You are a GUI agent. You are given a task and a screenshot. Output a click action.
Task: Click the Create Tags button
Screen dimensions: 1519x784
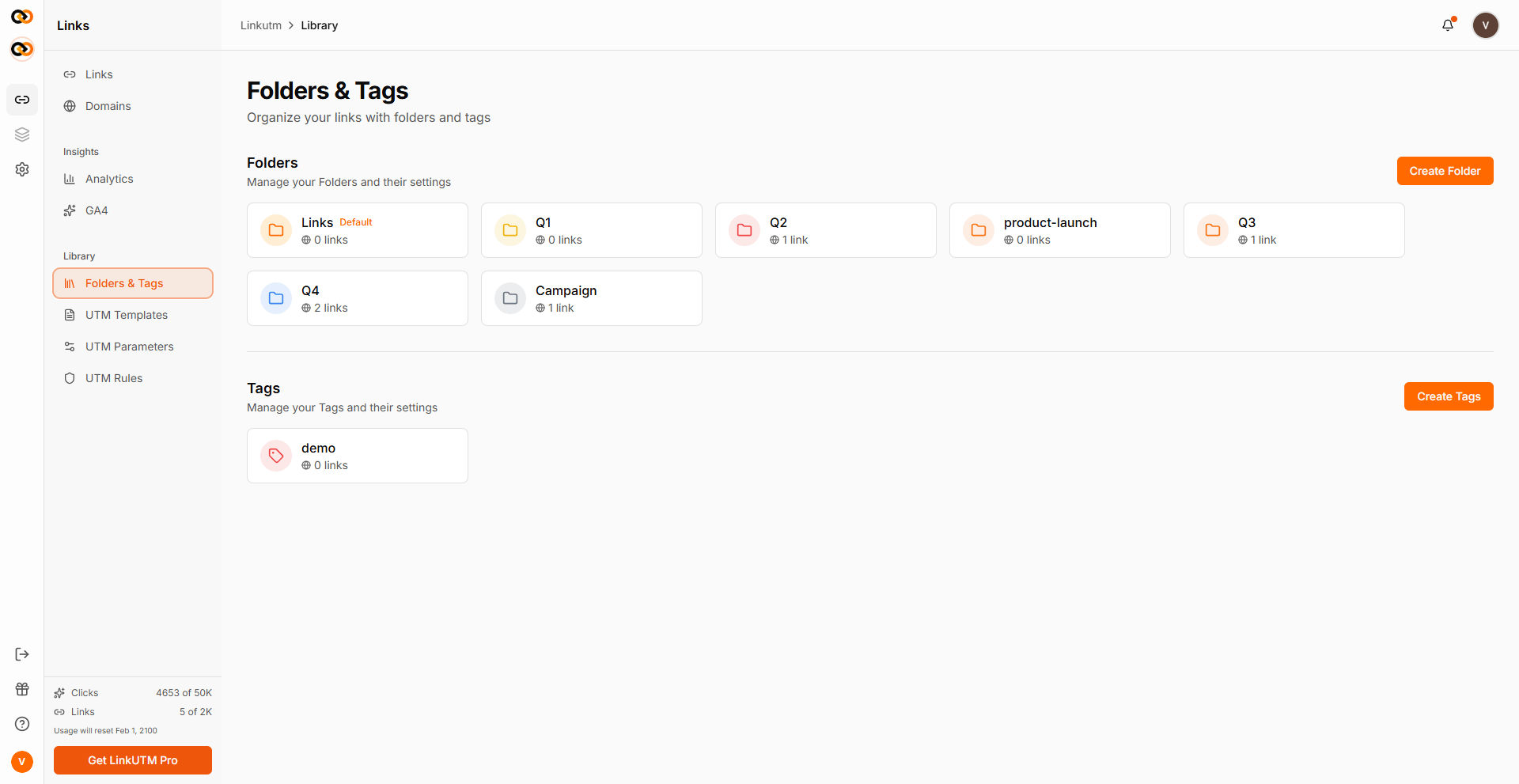point(1449,396)
